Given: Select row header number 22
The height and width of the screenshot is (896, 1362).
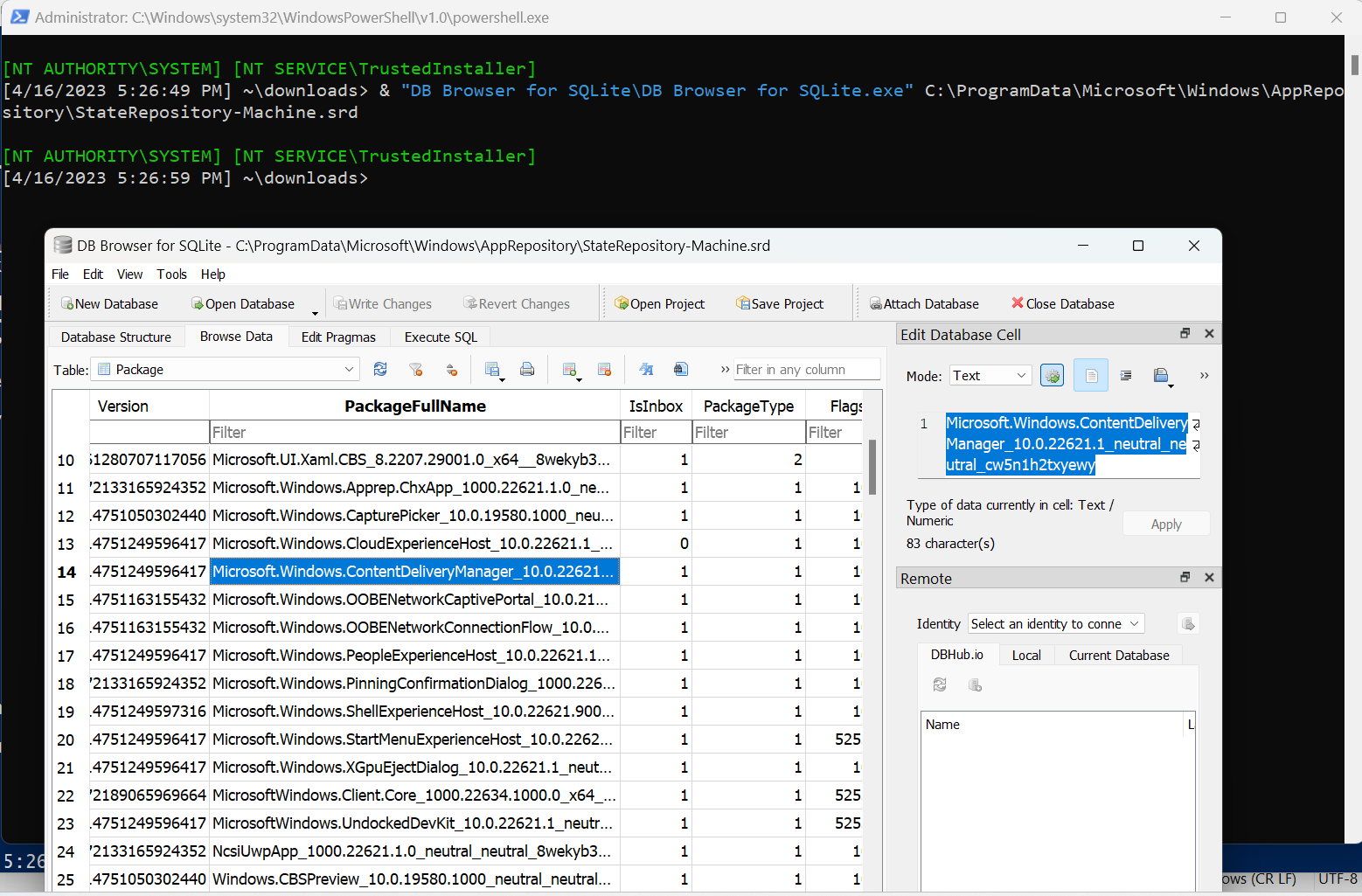Looking at the screenshot, I should click(66, 795).
